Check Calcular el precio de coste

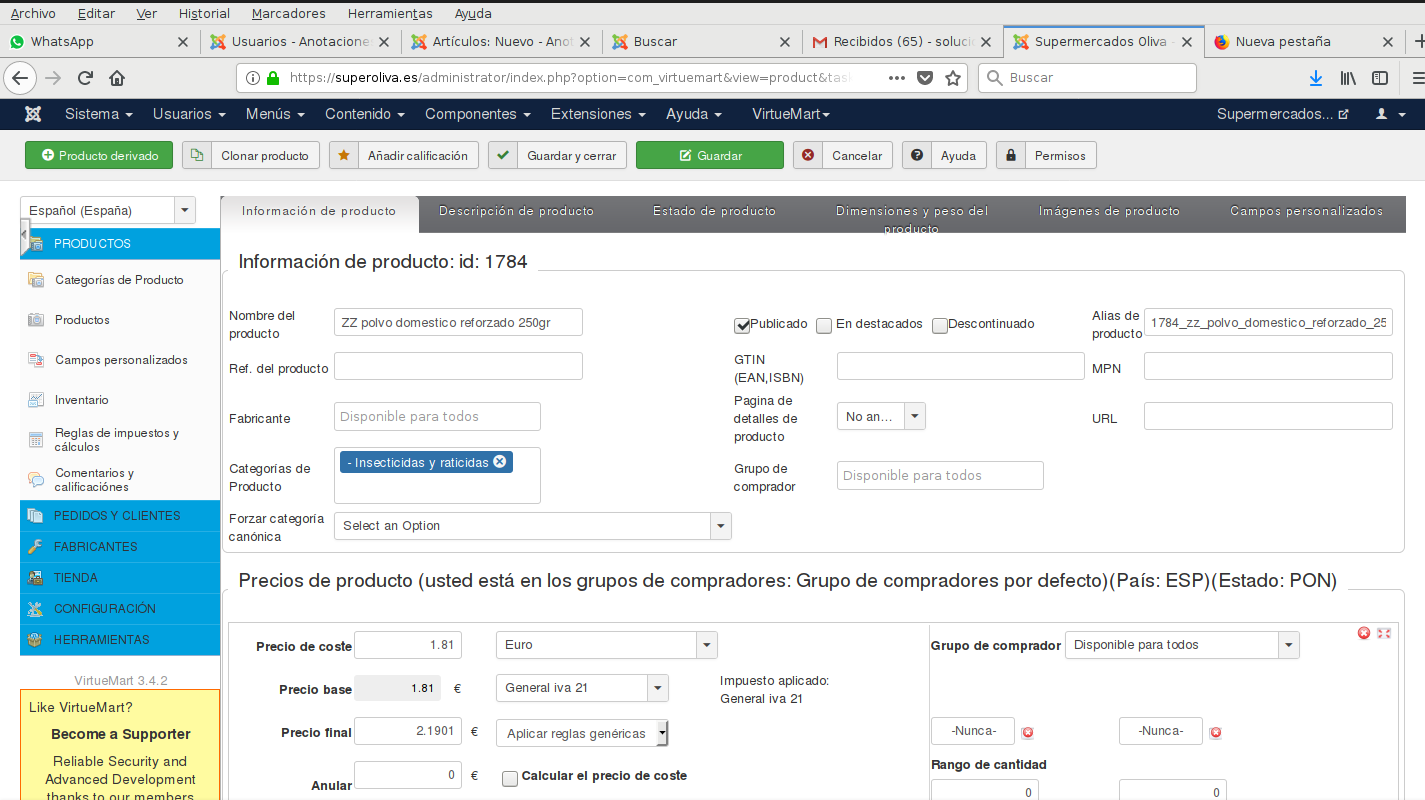click(x=510, y=778)
